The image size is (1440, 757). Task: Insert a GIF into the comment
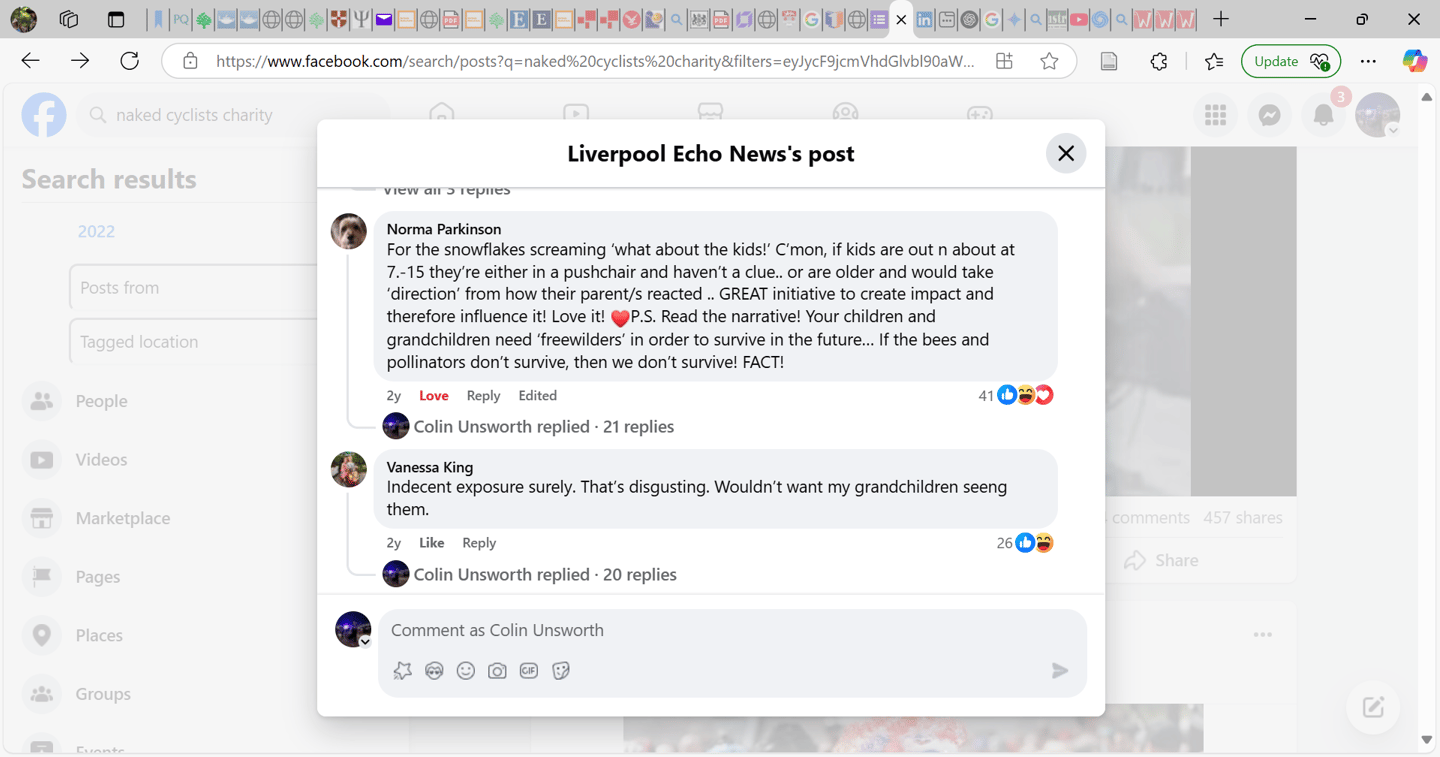click(529, 671)
